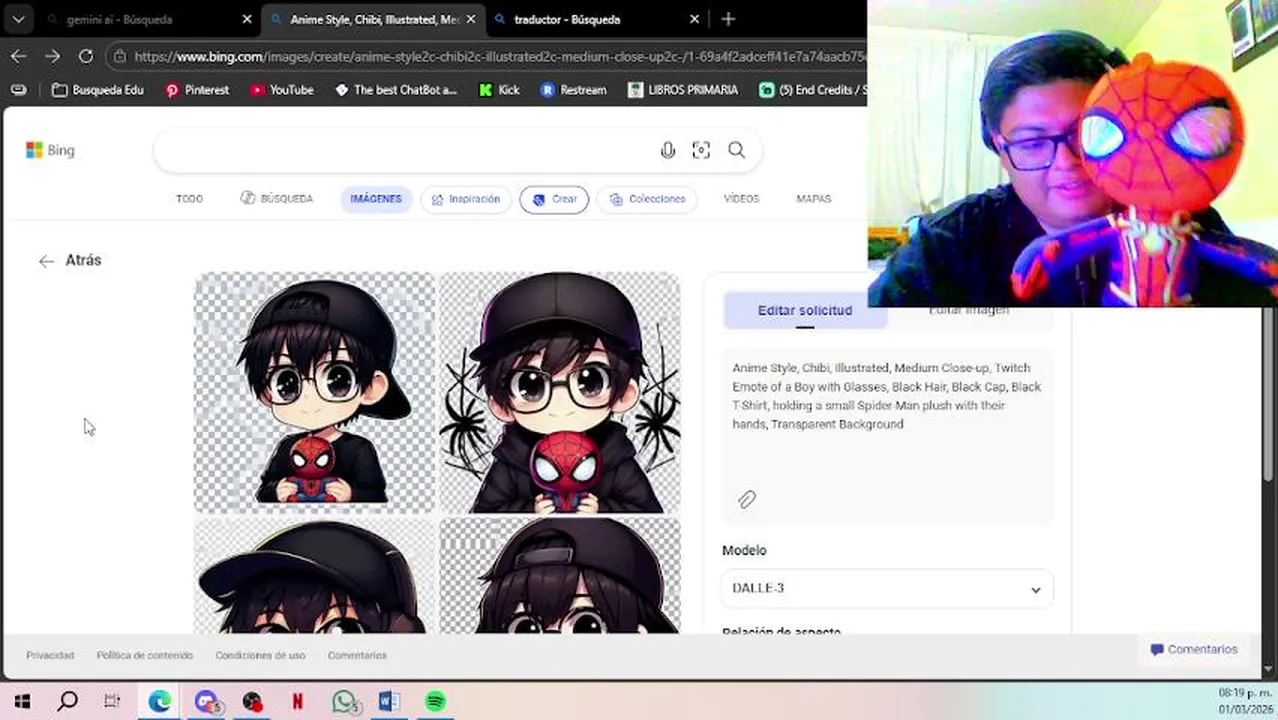Start voice search with the microphone icon
This screenshot has height=720, width=1278.
pos(668,150)
